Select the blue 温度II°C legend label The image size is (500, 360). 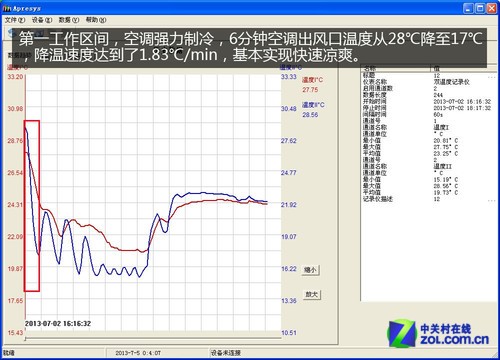[x=313, y=105]
